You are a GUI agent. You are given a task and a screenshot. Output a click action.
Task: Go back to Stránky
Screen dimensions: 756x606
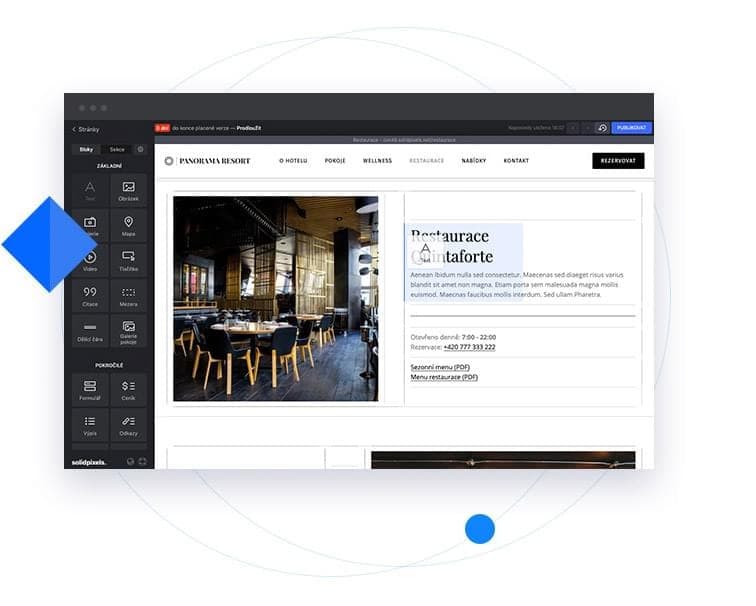[86, 129]
